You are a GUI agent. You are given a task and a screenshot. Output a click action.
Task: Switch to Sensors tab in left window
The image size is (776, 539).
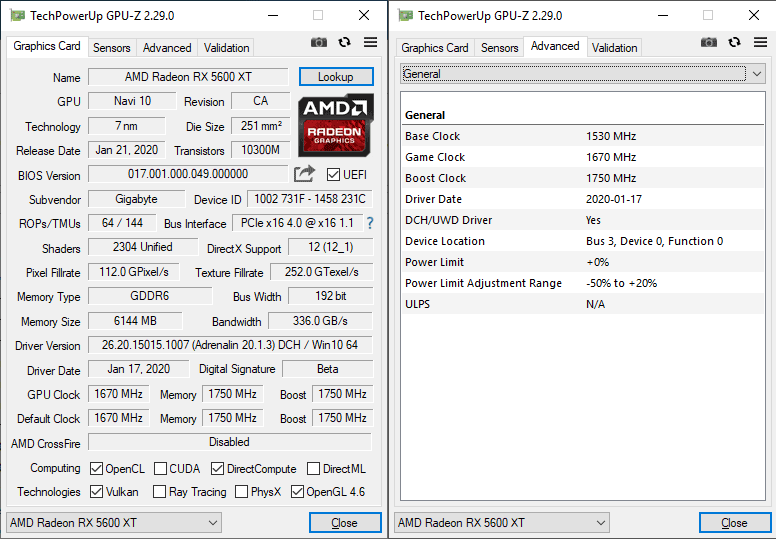112,48
